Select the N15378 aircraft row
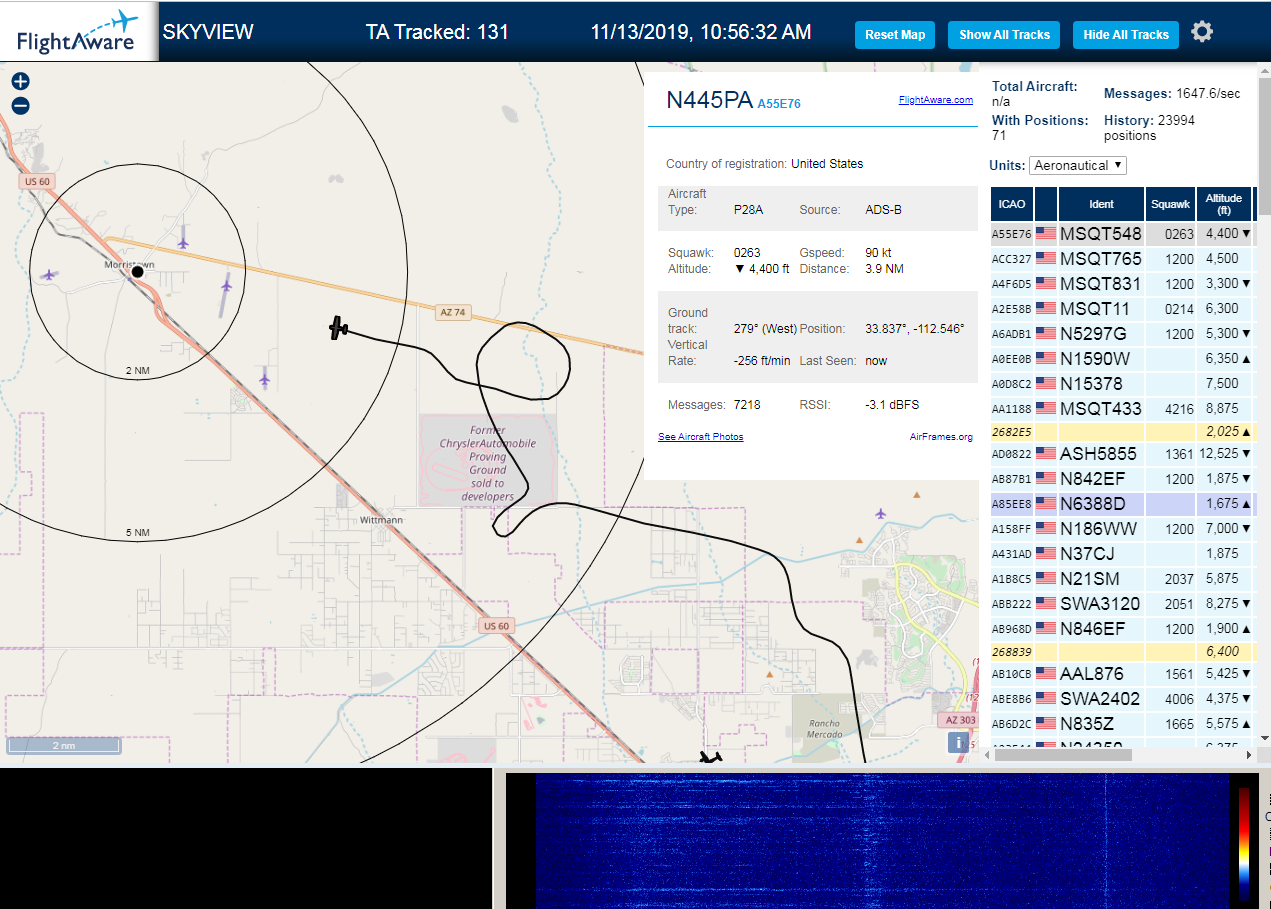1271x909 pixels. [x=1123, y=384]
